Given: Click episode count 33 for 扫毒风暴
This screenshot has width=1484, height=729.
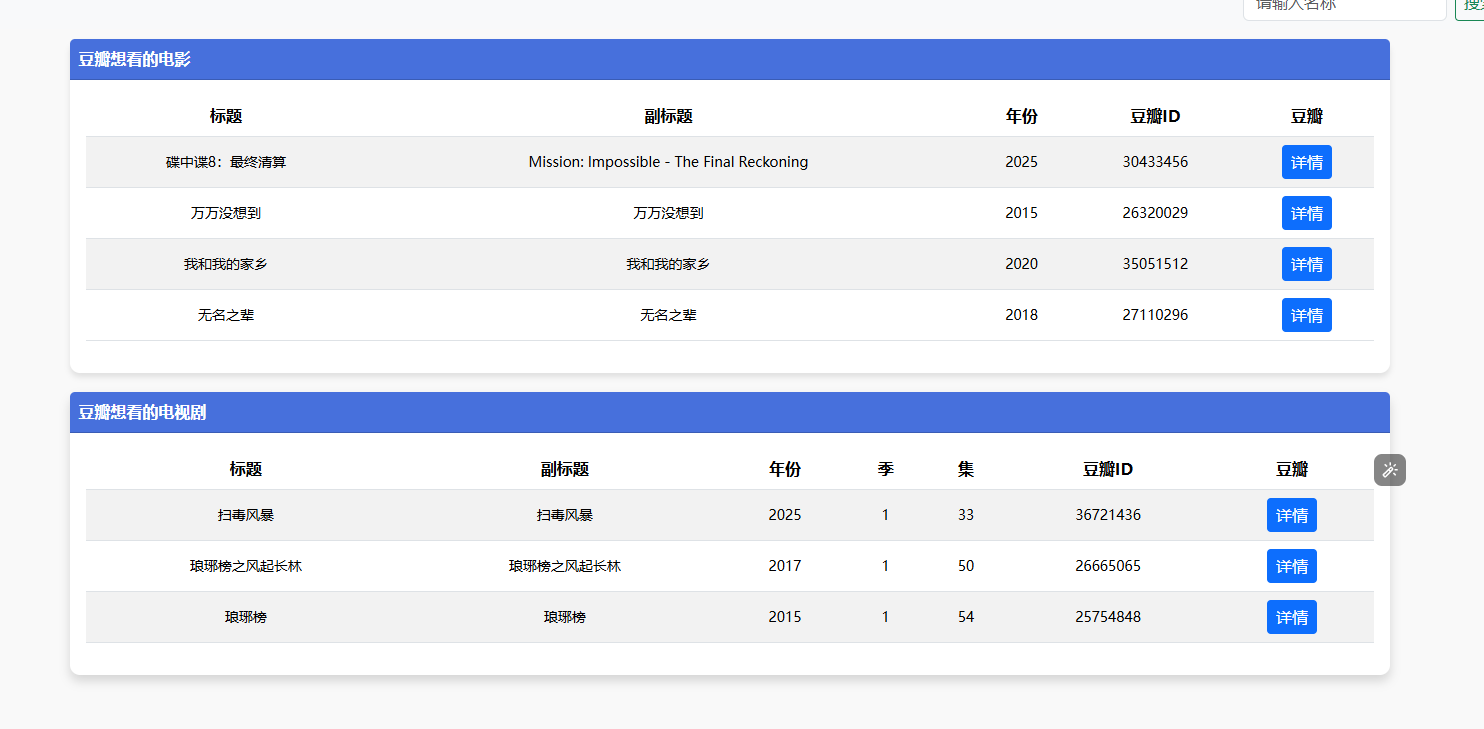Looking at the screenshot, I should point(965,515).
